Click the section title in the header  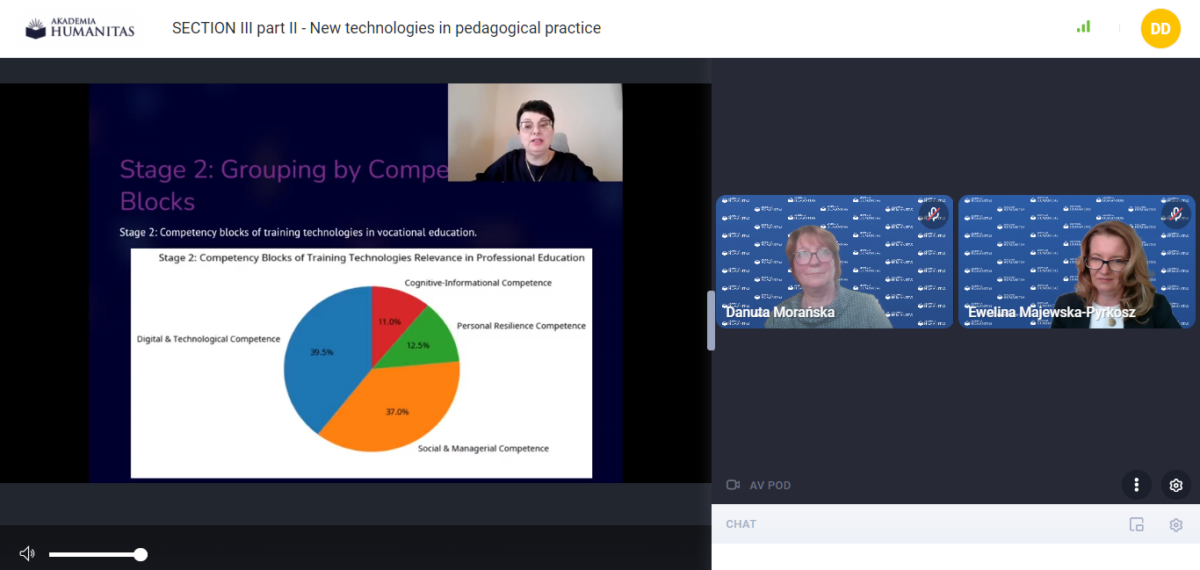point(386,28)
